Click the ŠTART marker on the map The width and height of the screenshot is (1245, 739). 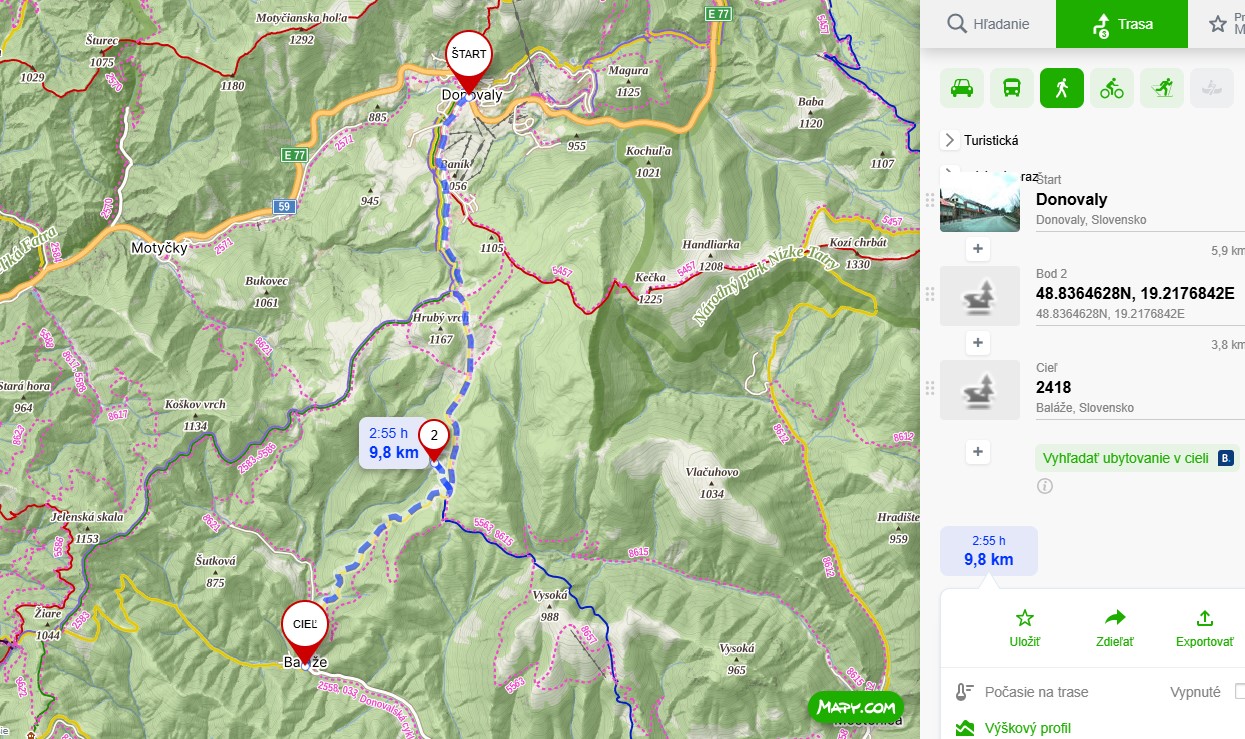(469, 55)
